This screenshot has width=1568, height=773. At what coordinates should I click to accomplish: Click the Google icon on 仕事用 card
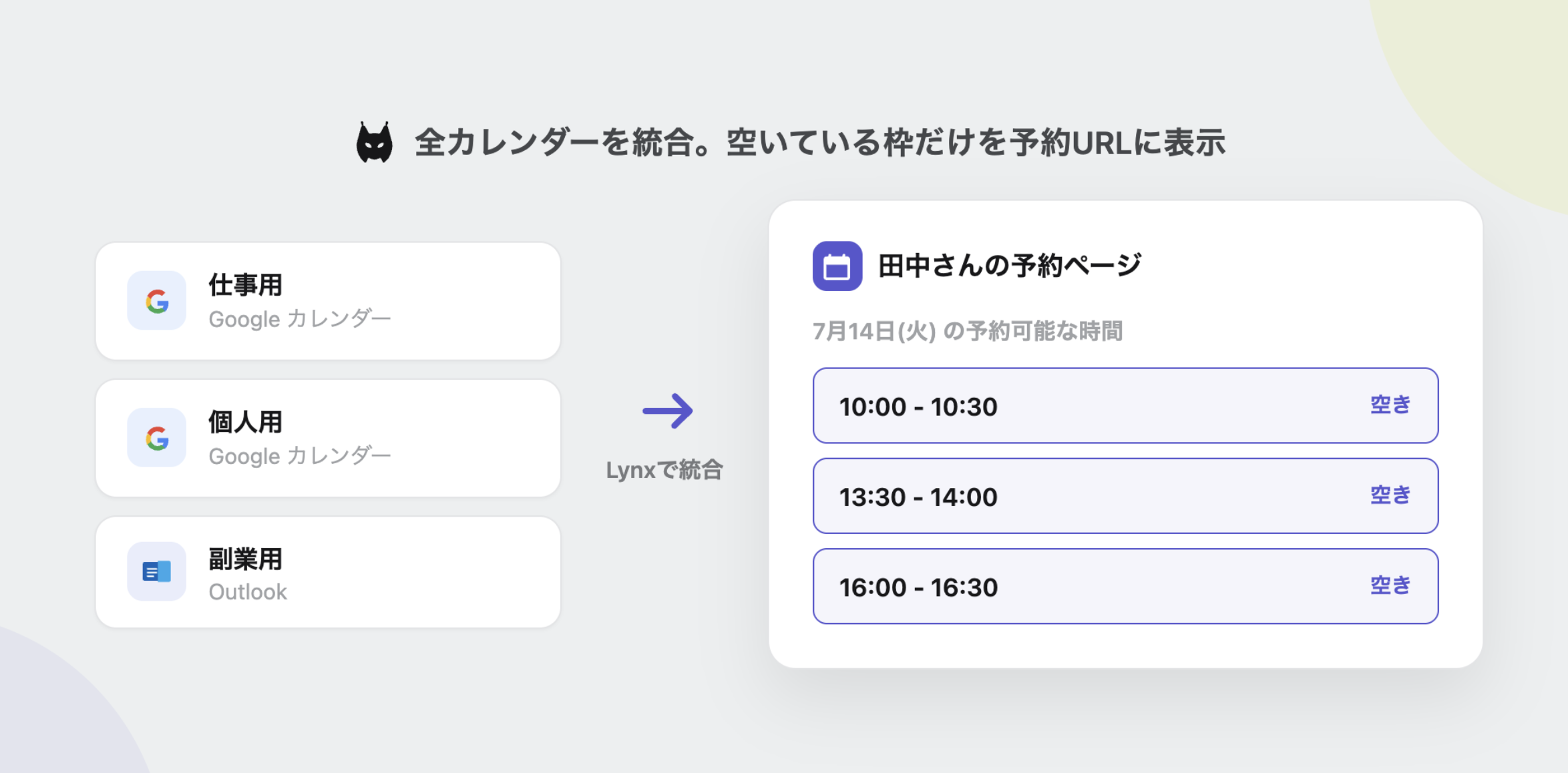pyautogui.click(x=157, y=301)
